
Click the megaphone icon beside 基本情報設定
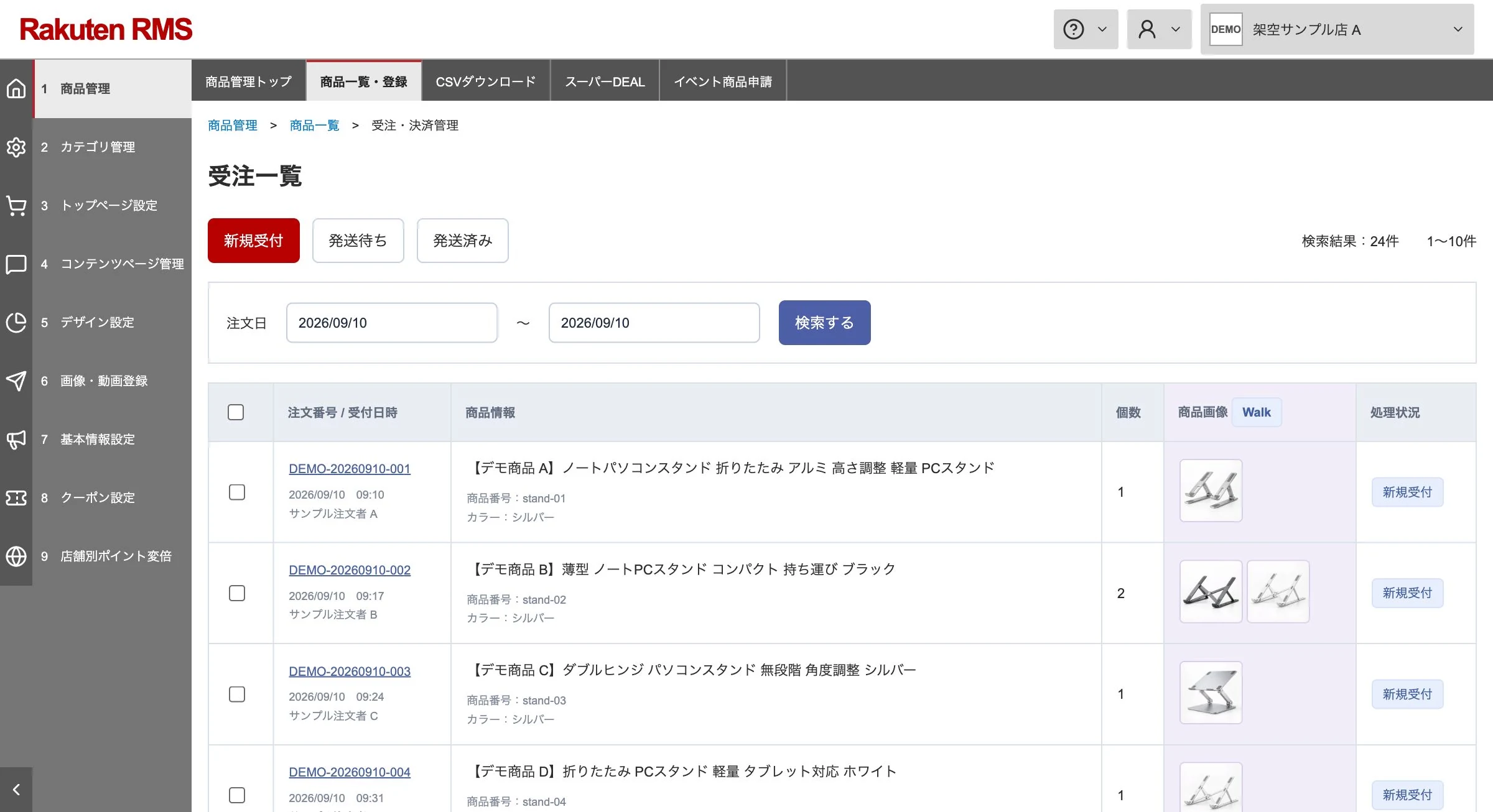[x=16, y=440]
